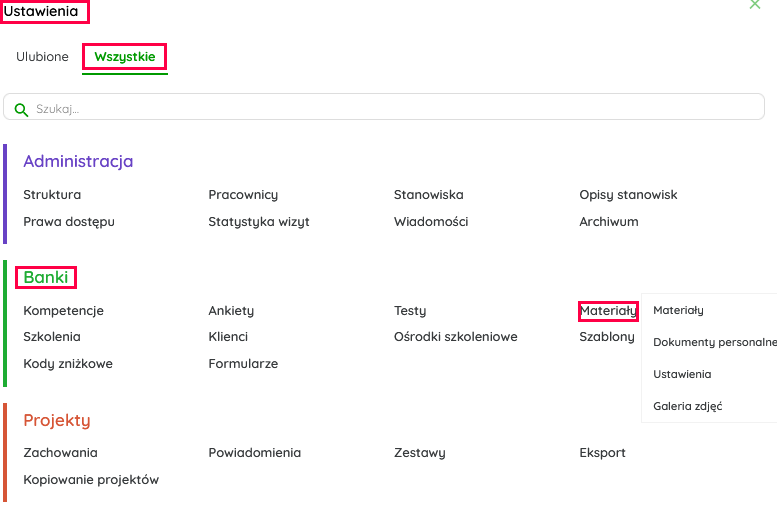The width and height of the screenshot is (777, 511).
Task: Select Galeria zdjęć in submenu
Action: click(687, 406)
